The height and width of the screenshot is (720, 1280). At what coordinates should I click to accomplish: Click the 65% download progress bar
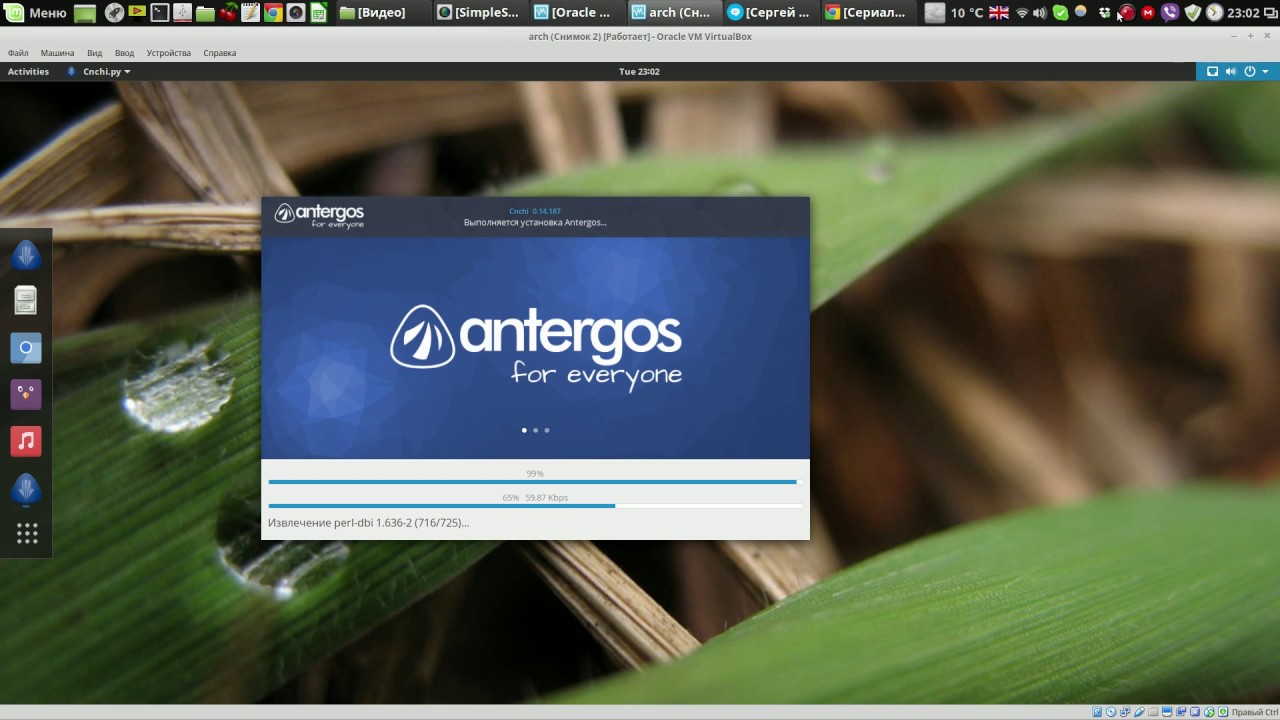535,506
